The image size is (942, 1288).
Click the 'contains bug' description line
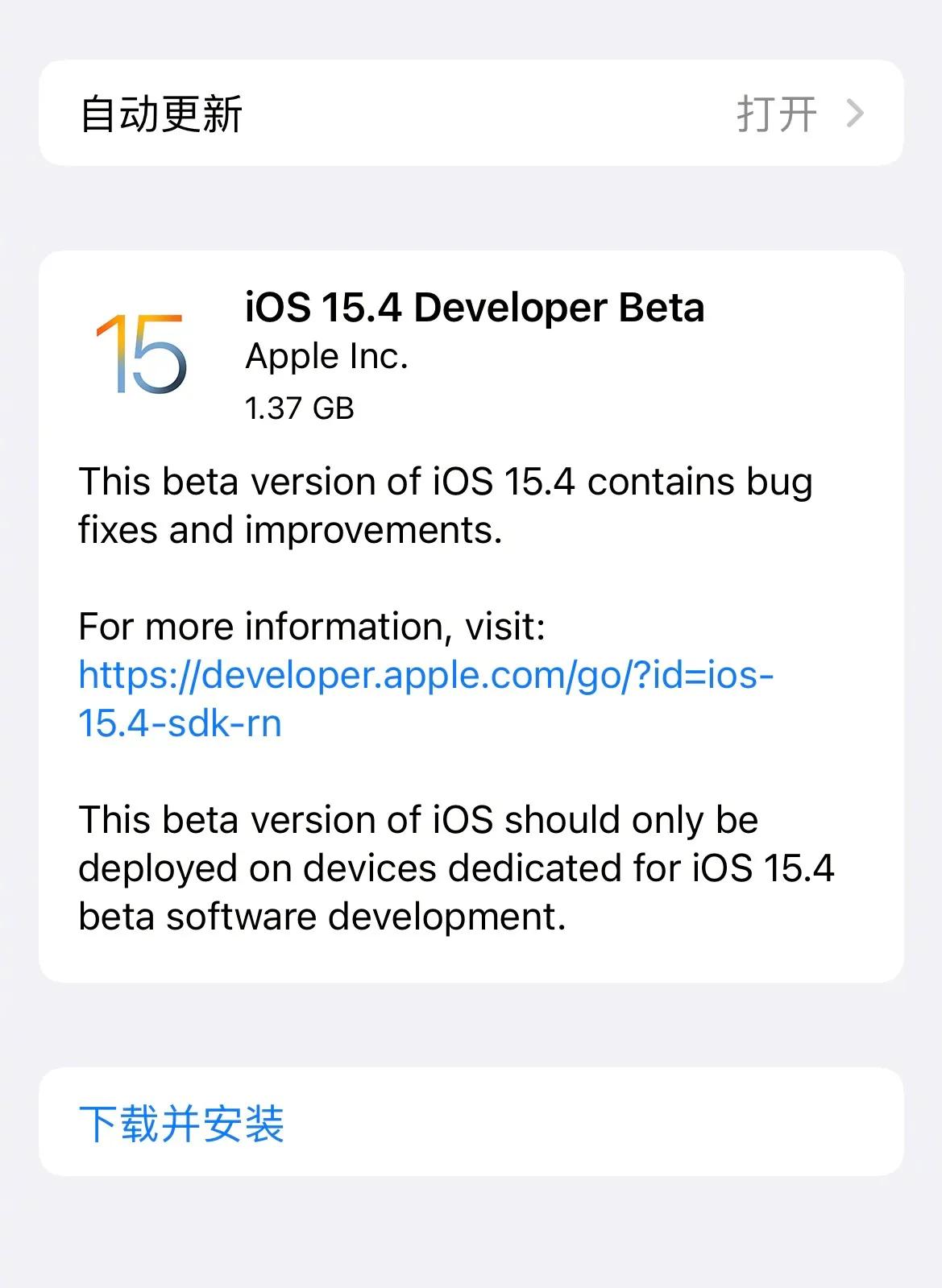pos(446,482)
